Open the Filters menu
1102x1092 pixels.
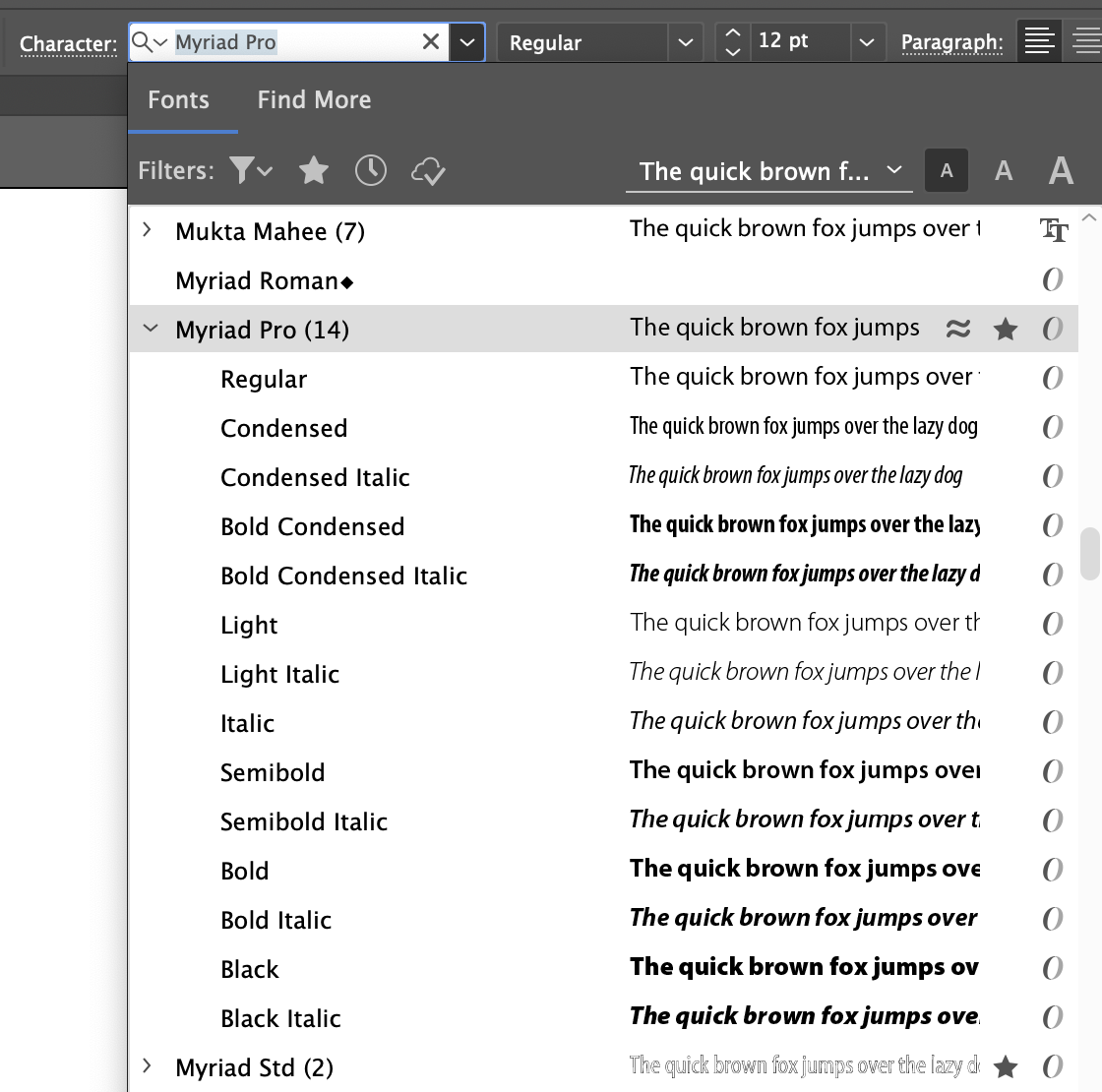(x=250, y=169)
